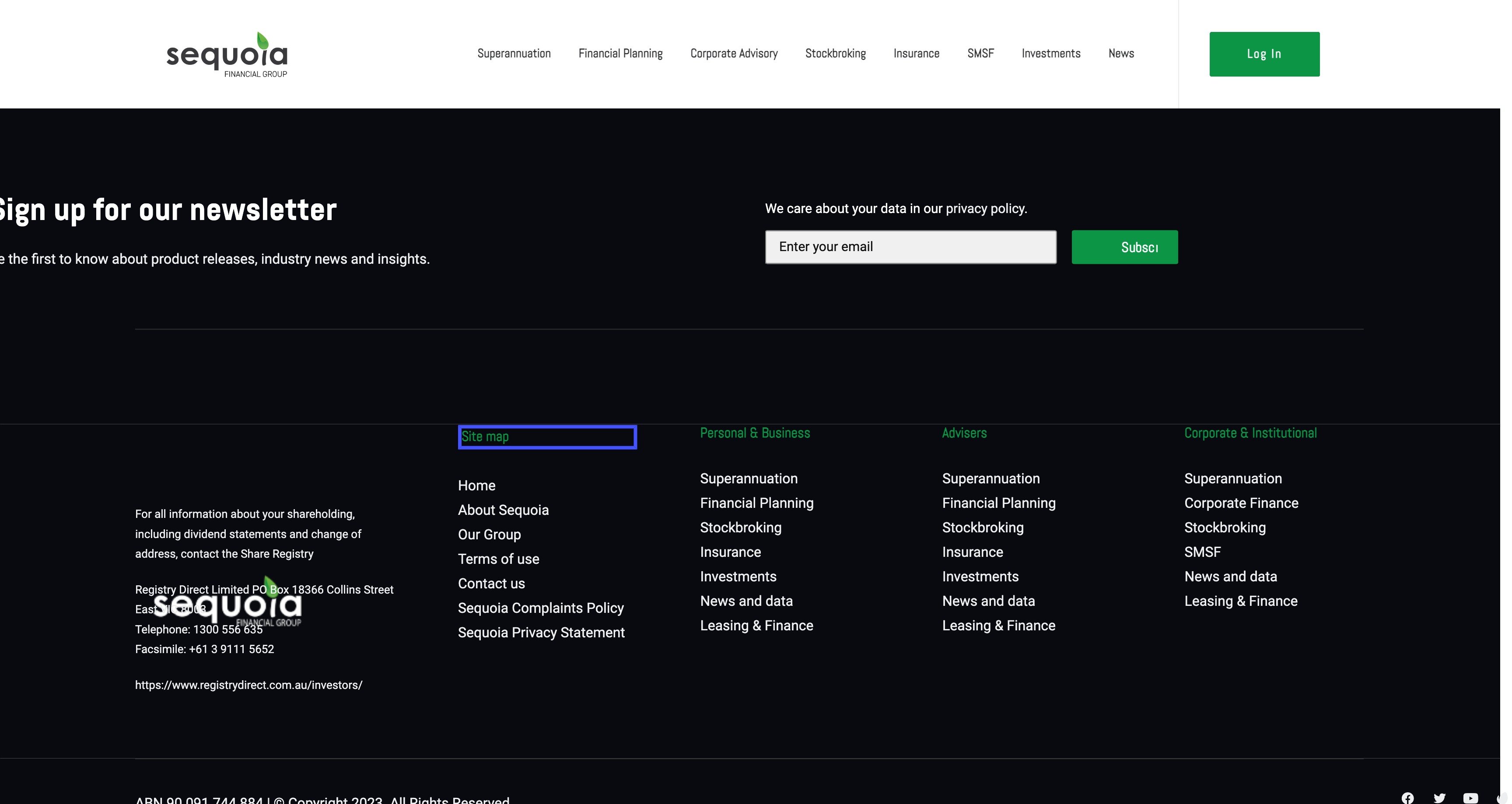Open the Site map footer heading
Image resolution: width=1512 pixels, height=804 pixels.
tap(486, 437)
